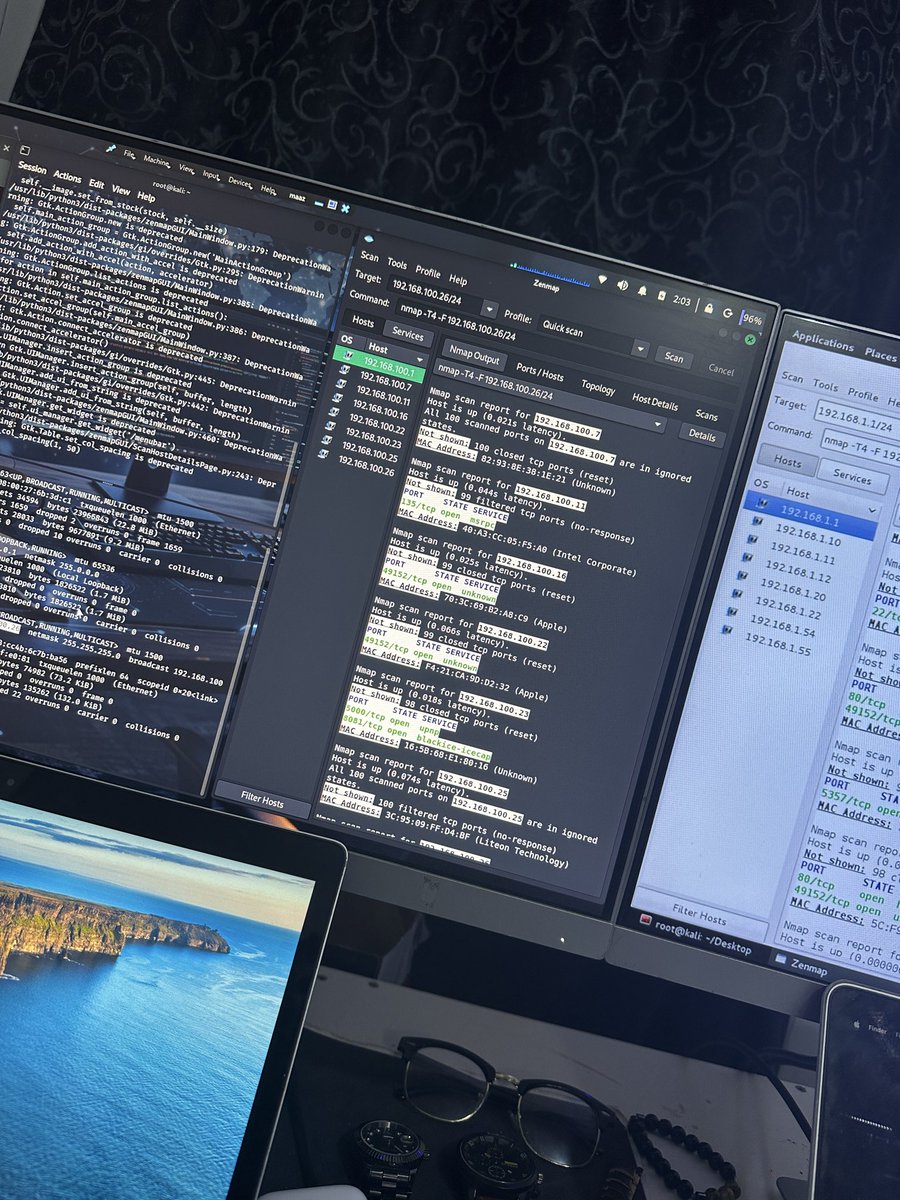
Task: Open Places menu on right monitor
Action: [881, 356]
